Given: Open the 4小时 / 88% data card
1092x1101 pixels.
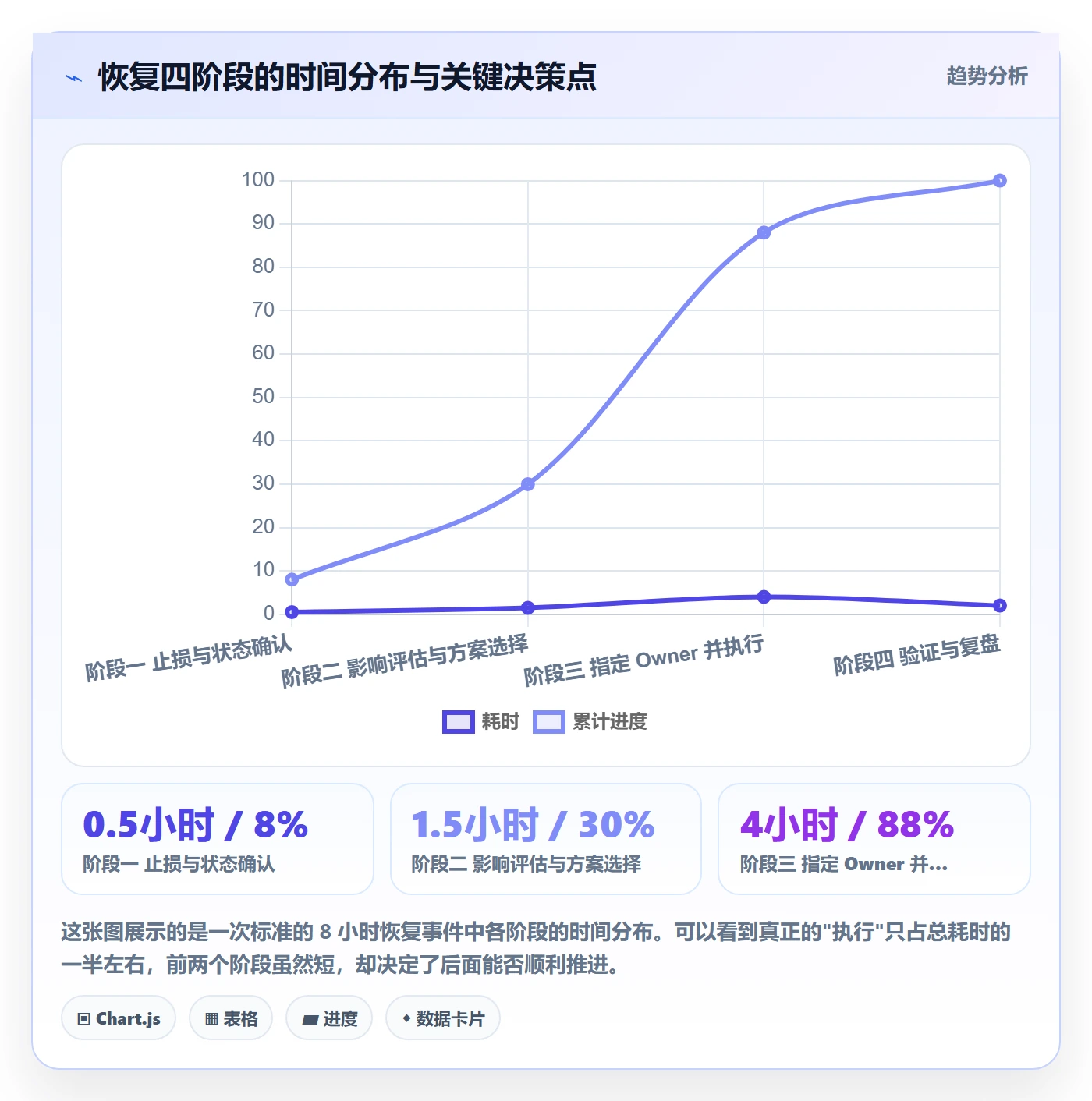Looking at the screenshot, I should pos(874,839).
